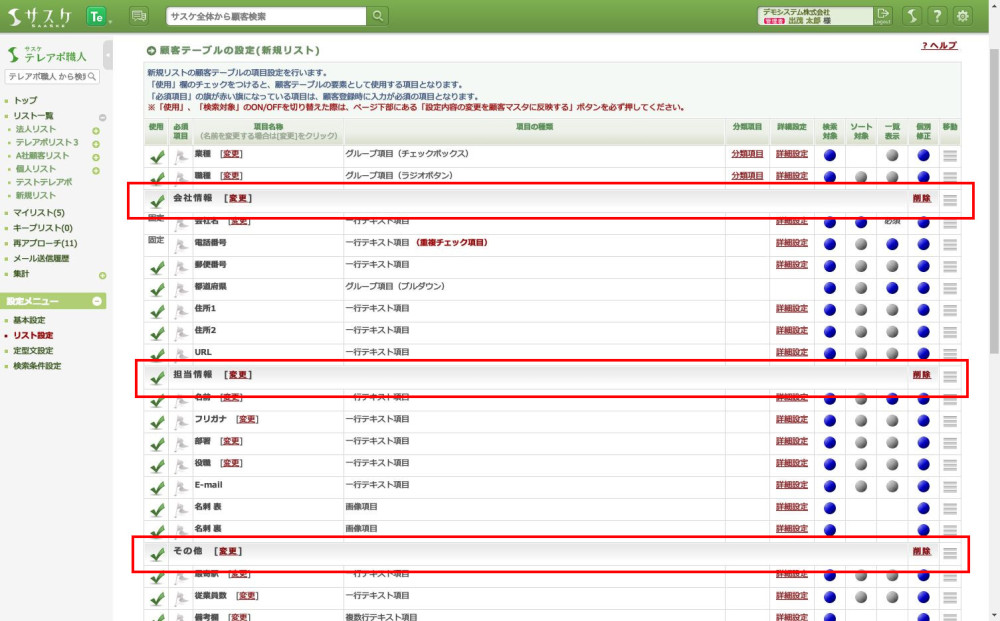The width and height of the screenshot is (1000, 621).
Task: Open the settings gear icon in header
Action: pos(963,16)
